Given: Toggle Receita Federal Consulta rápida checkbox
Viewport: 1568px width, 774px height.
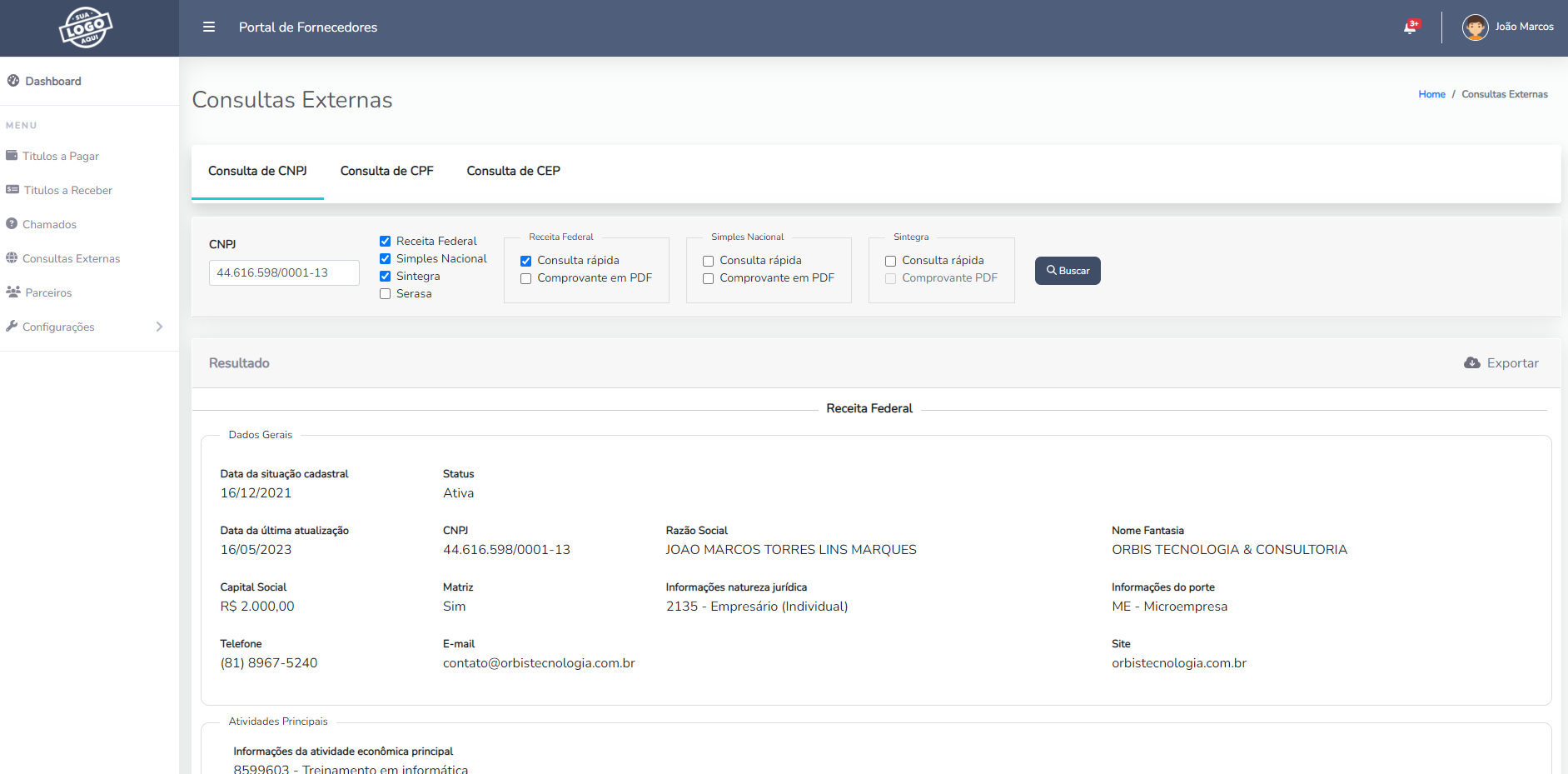Looking at the screenshot, I should [525, 261].
